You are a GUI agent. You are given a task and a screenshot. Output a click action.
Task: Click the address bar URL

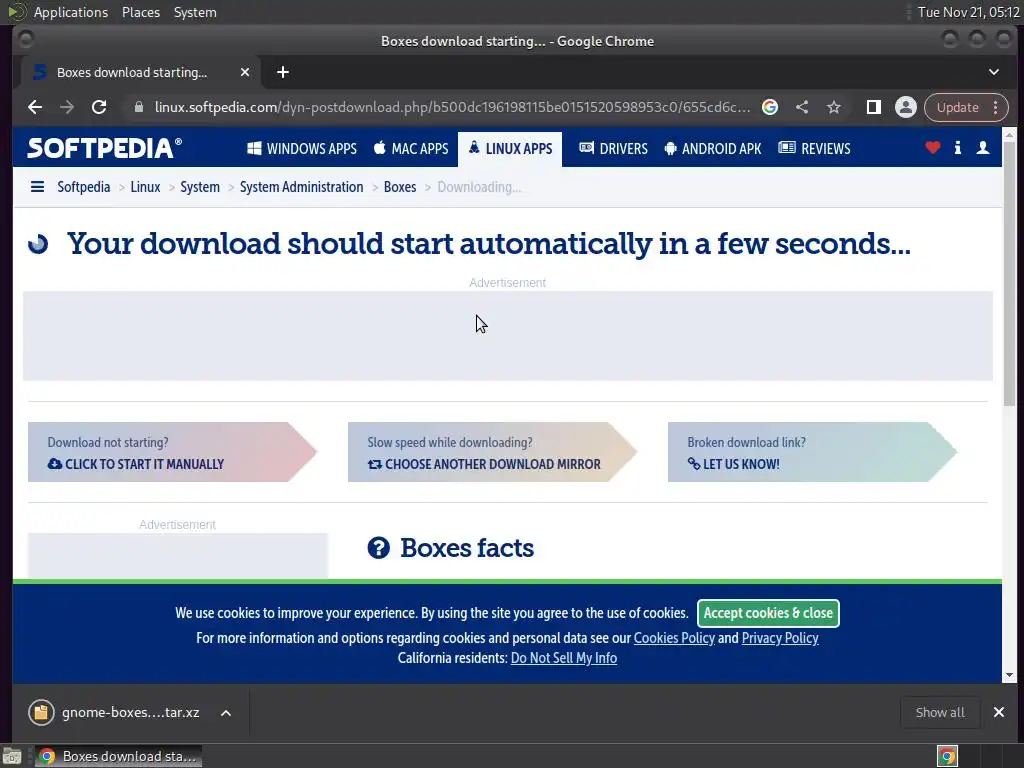452,107
